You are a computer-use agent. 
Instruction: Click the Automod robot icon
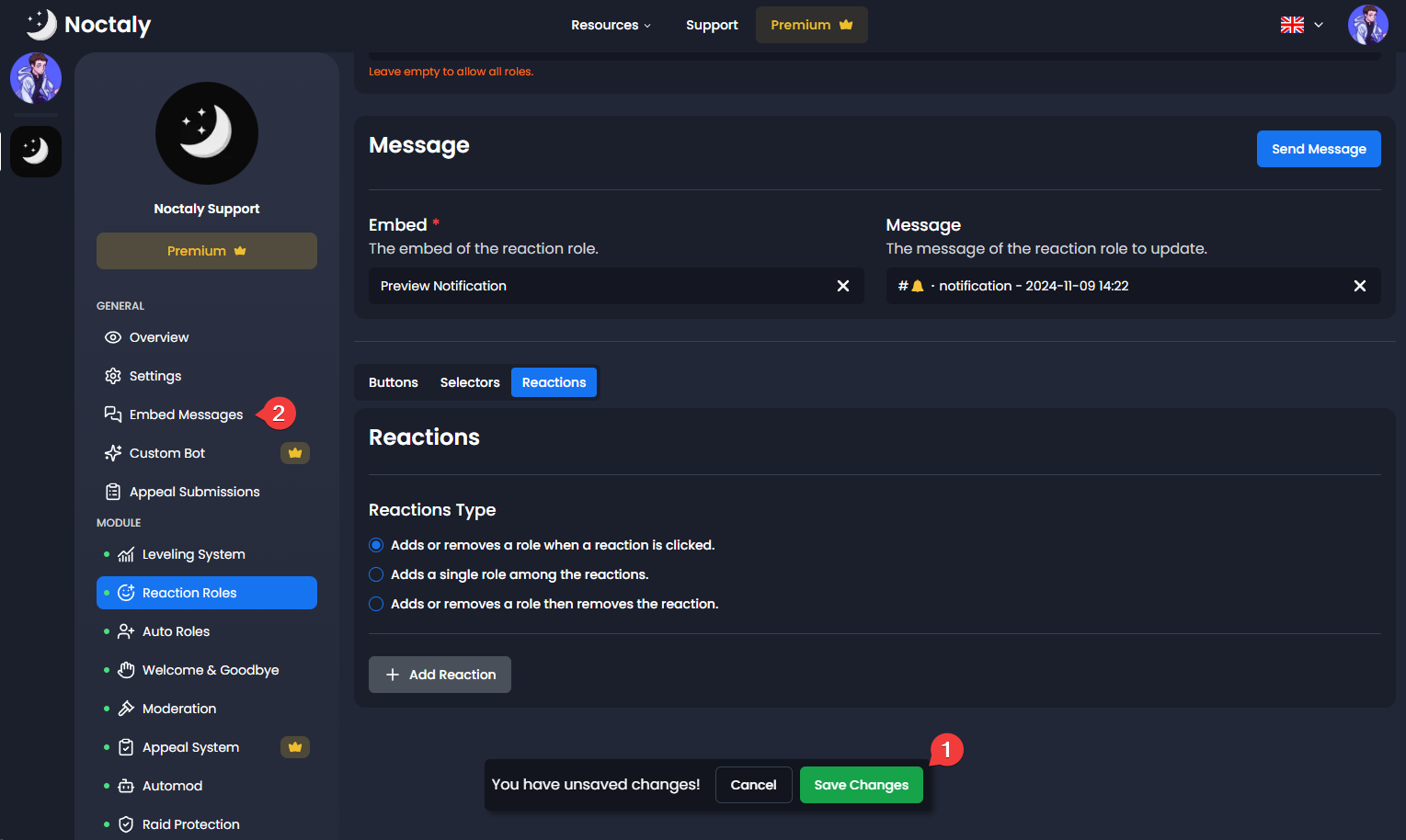point(126,786)
